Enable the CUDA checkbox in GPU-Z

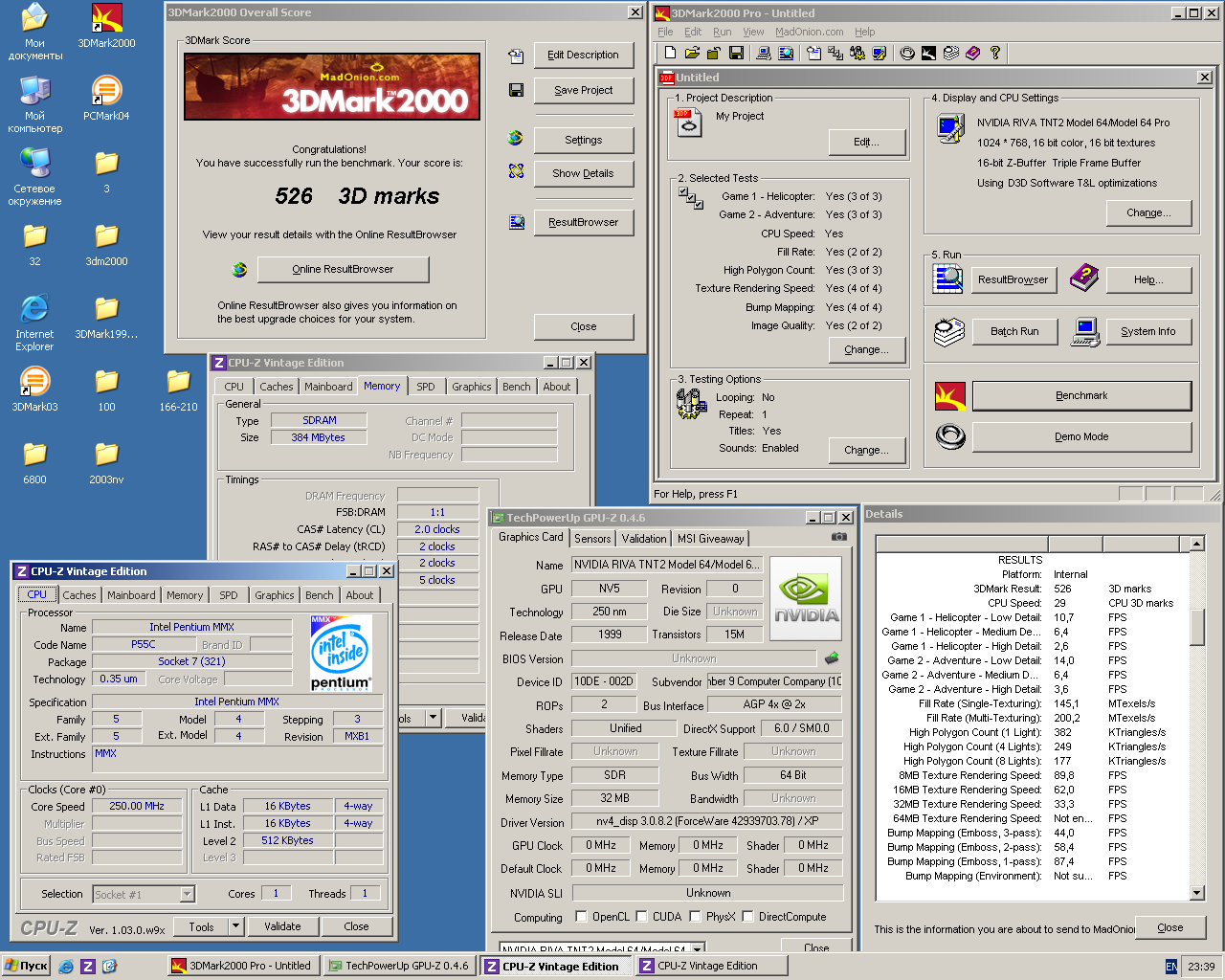point(641,917)
